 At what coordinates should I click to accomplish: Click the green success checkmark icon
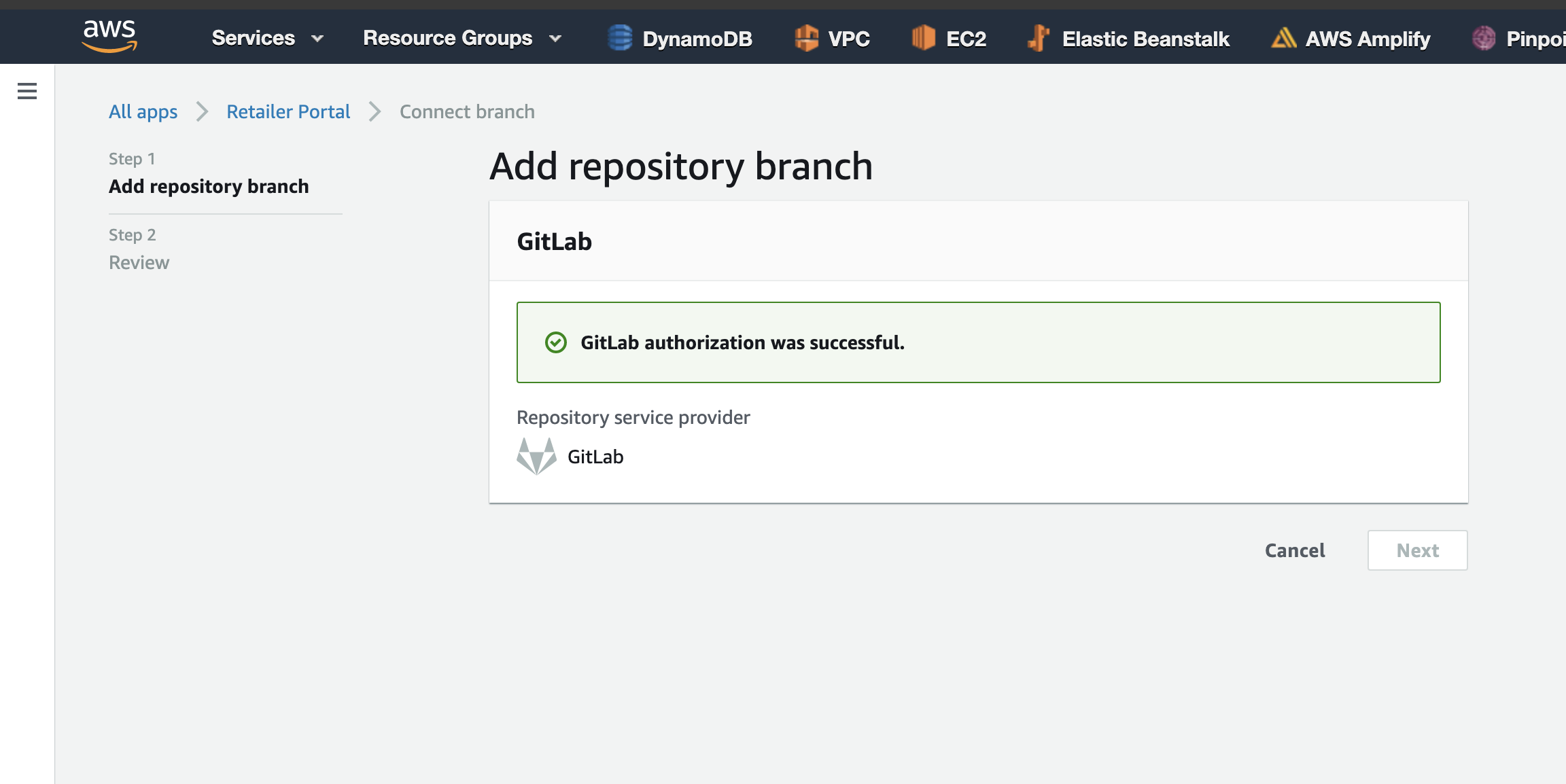pyautogui.click(x=556, y=342)
